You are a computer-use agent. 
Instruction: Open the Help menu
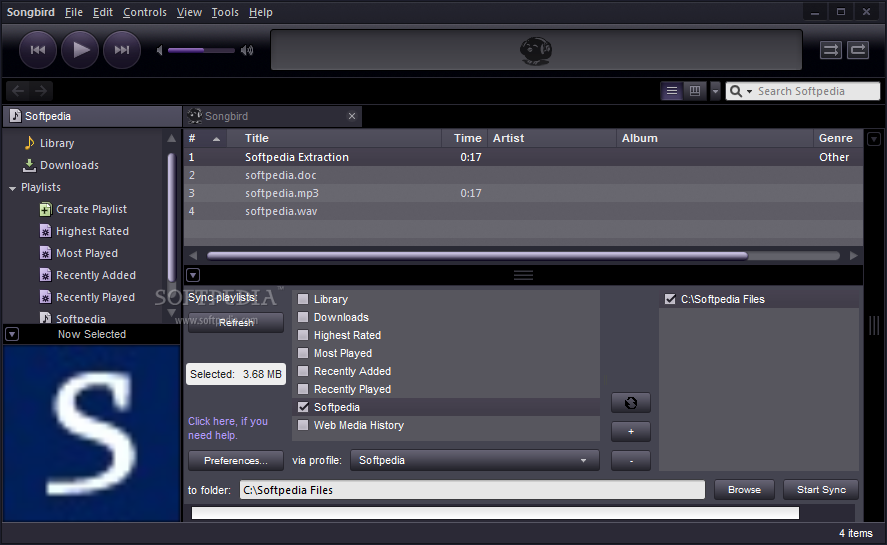261,12
